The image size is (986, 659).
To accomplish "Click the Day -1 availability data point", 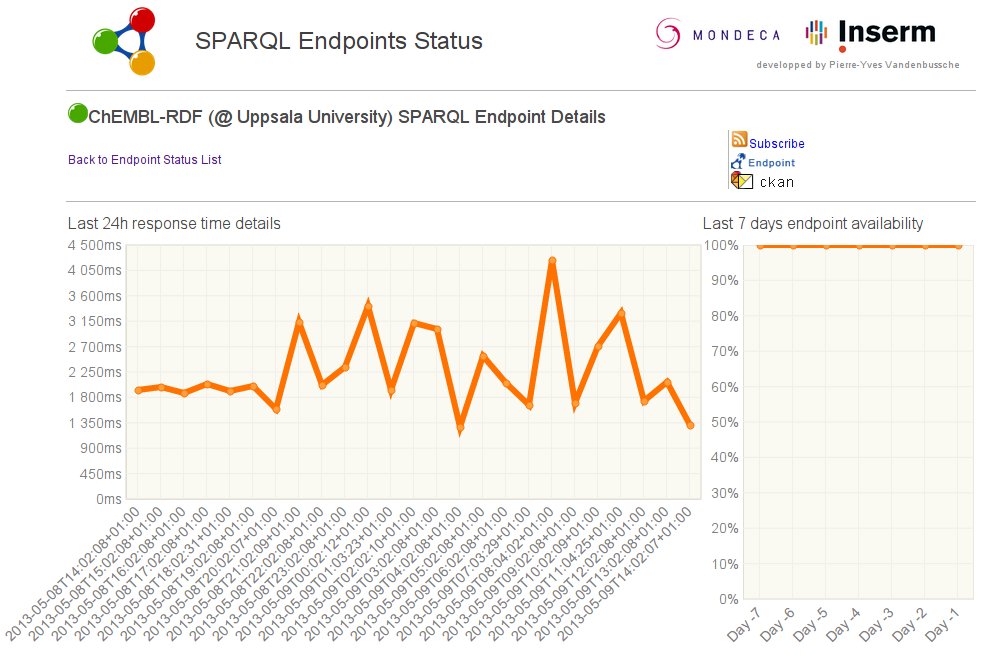I will coord(958,246).
